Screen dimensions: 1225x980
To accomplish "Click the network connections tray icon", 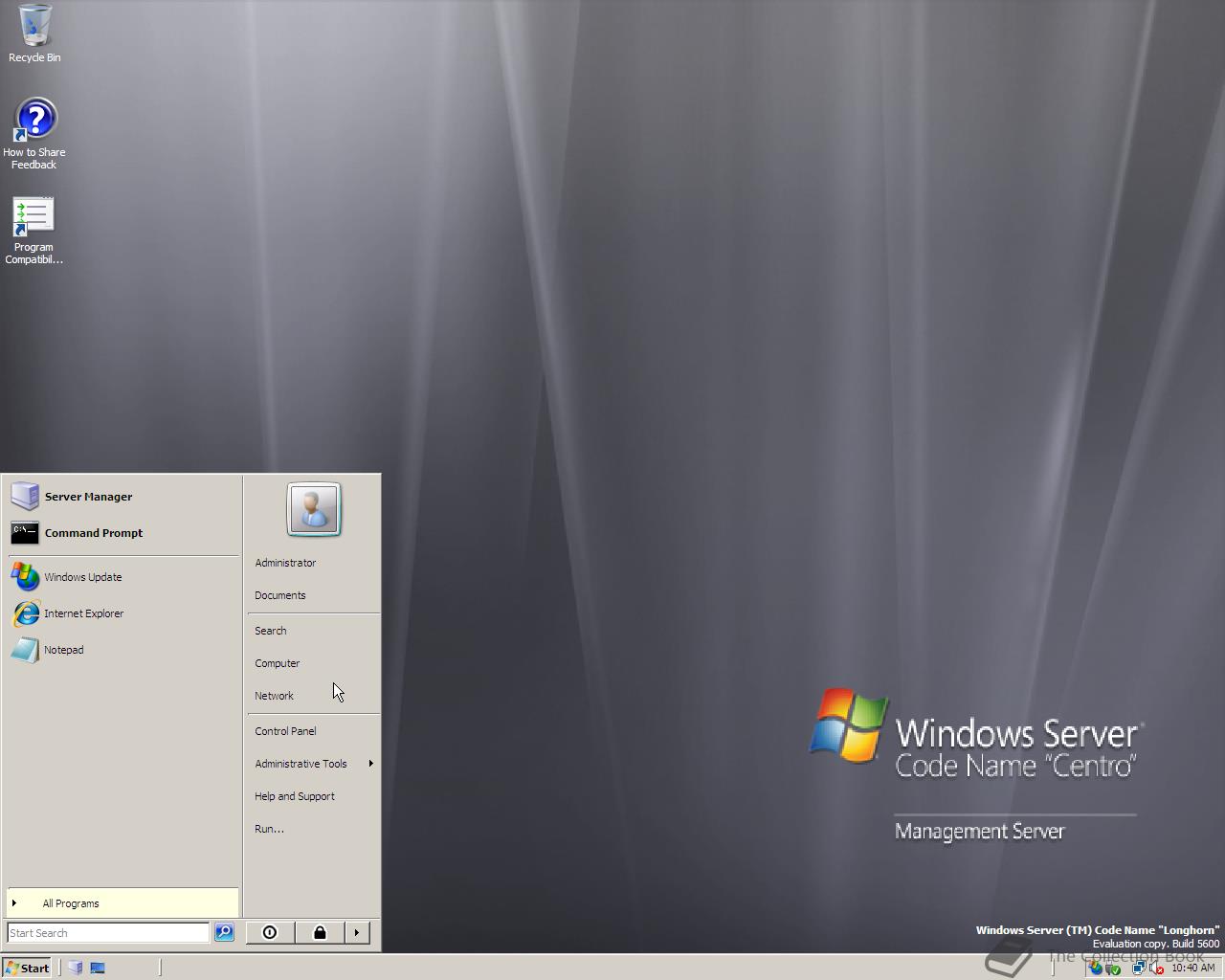I will point(1139,968).
